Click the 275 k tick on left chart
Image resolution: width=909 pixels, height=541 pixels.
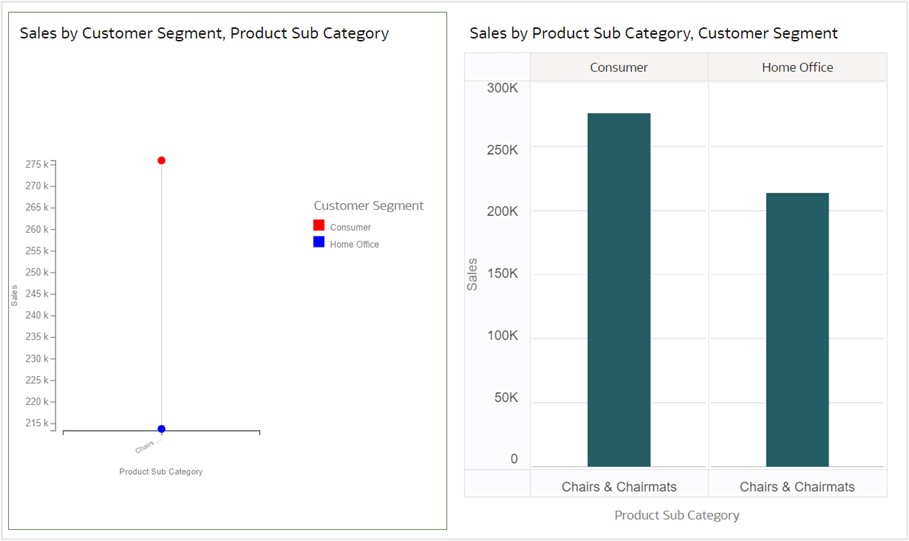37,164
